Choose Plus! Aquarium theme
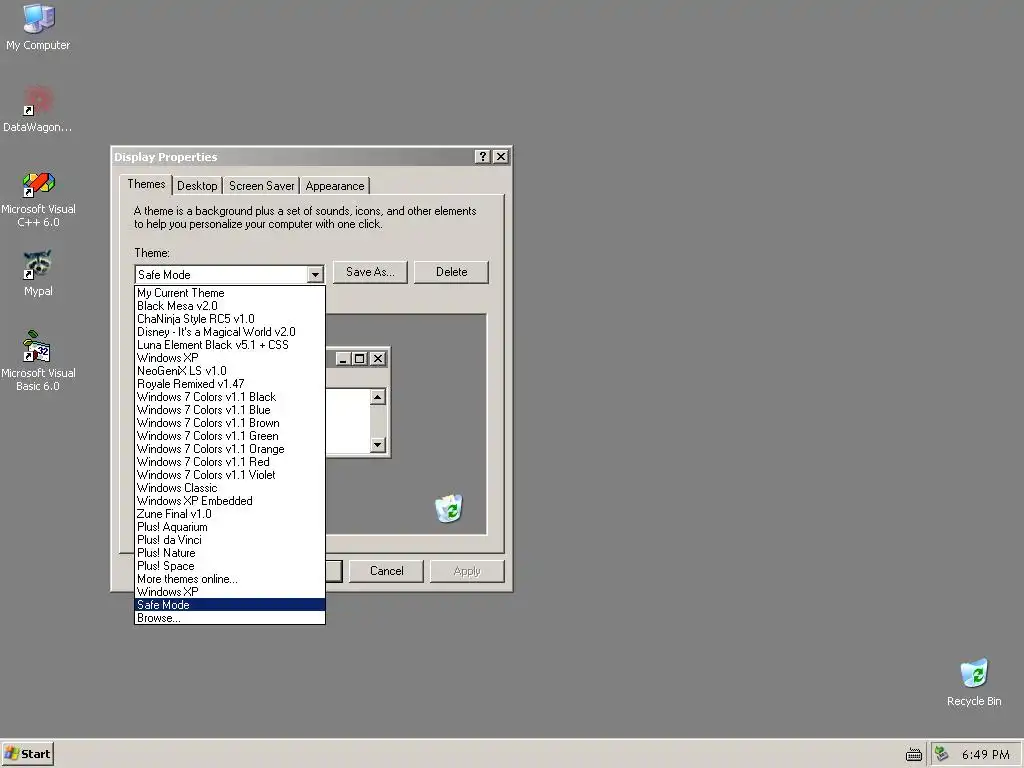The height and width of the screenshot is (768, 1024). click(230, 527)
